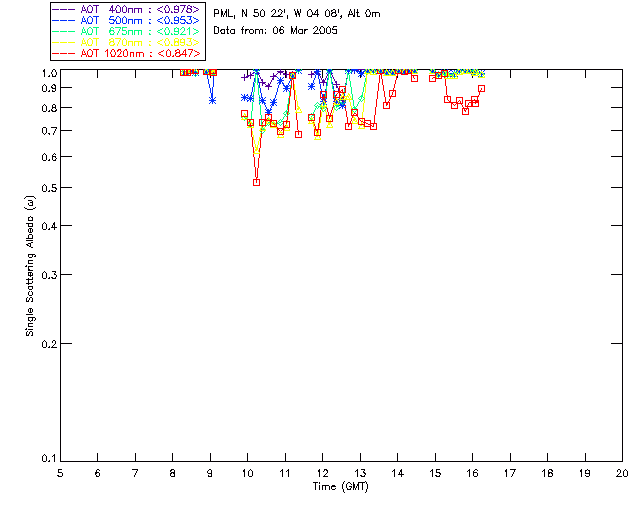Click the 12 tick label on time axis

[x=322, y=472]
